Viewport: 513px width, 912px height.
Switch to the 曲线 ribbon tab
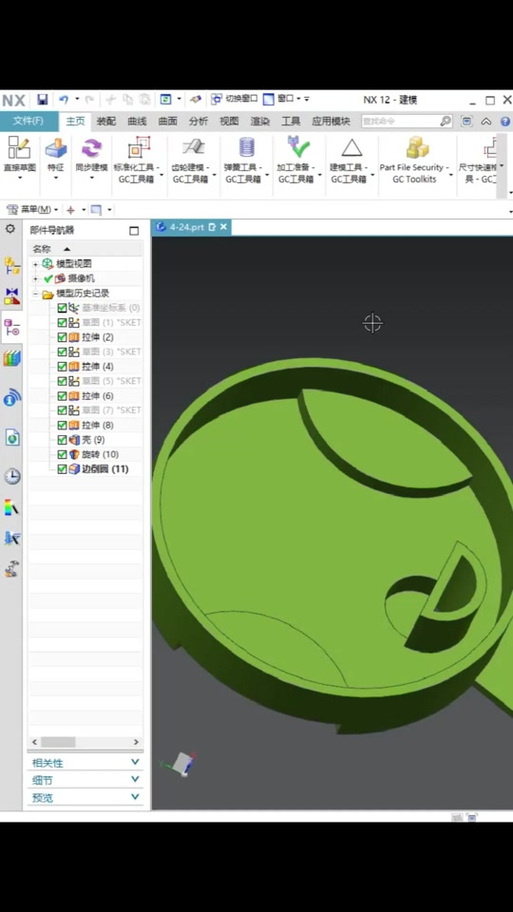tap(137, 121)
